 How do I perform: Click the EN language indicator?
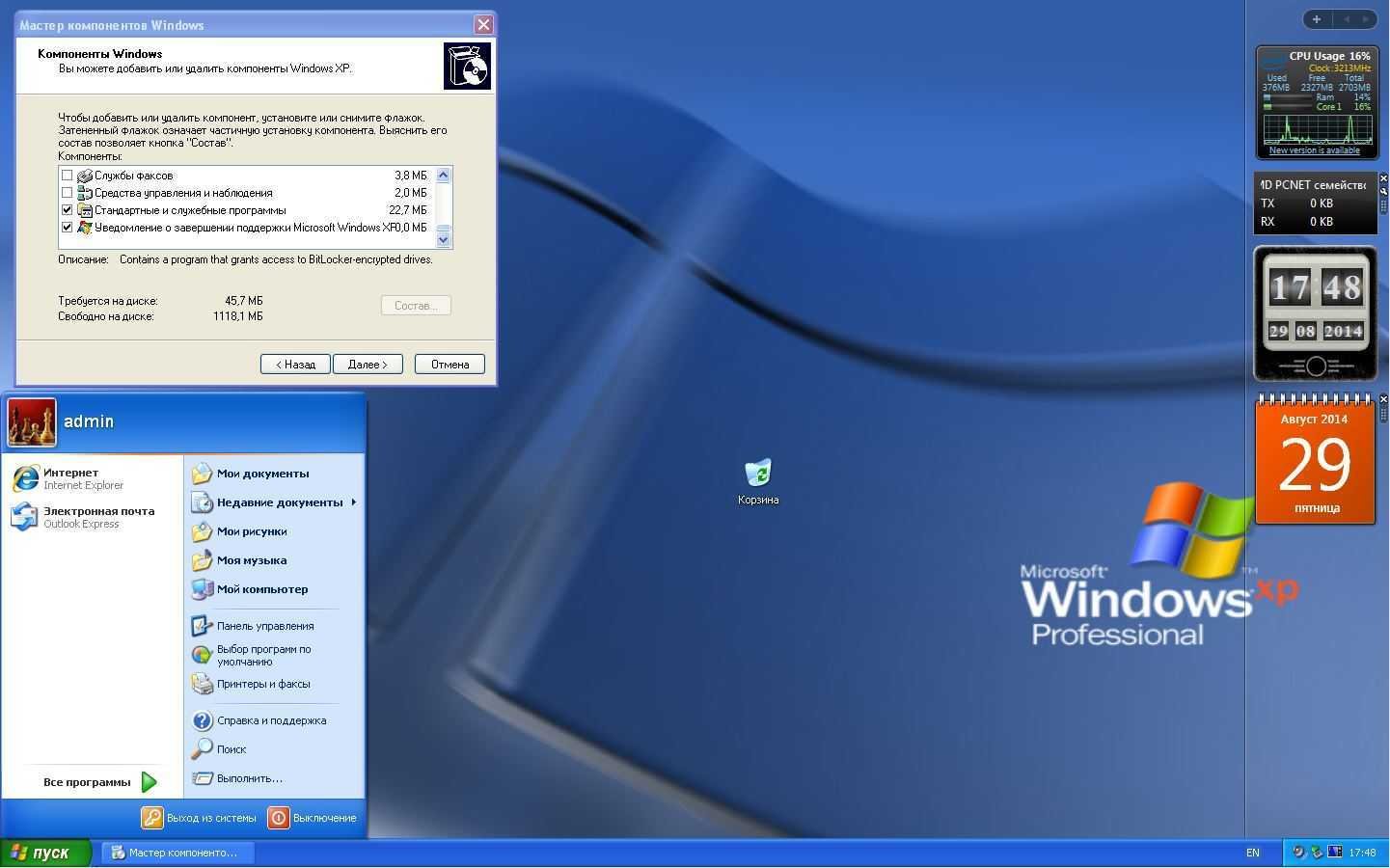coord(1253,853)
